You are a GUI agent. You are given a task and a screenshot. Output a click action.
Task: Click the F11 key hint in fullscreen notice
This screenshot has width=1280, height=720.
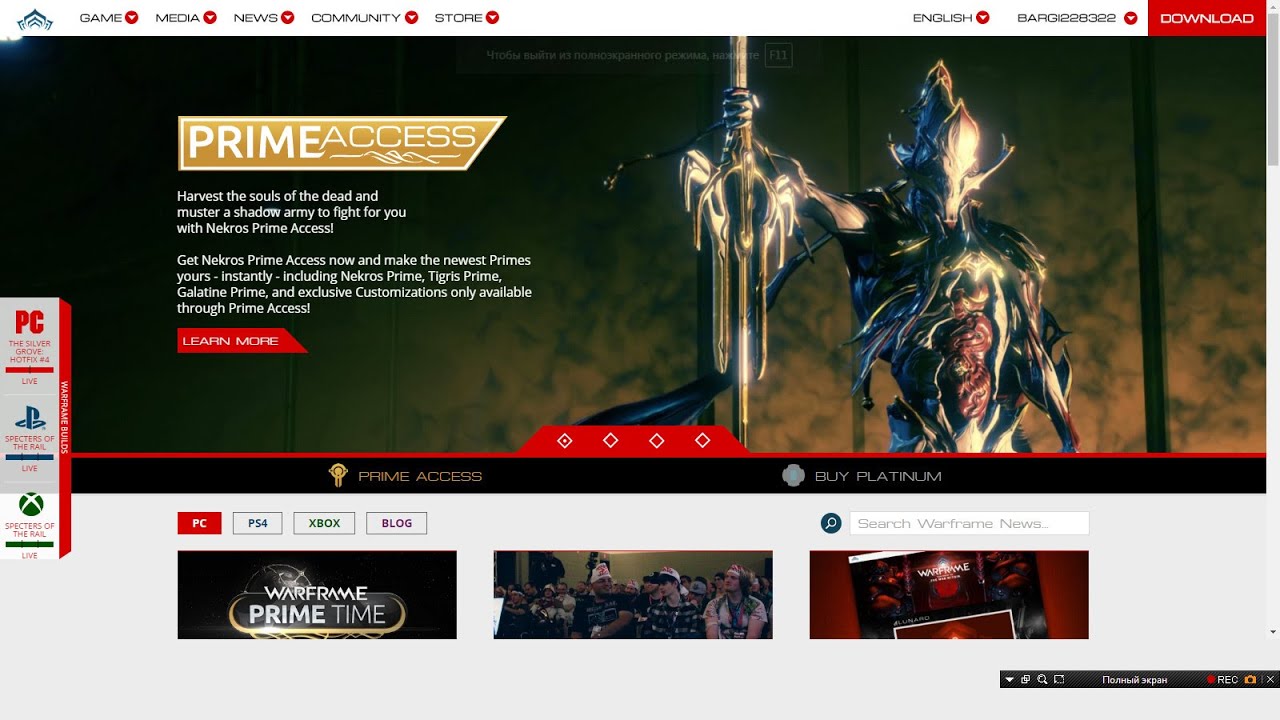pos(779,55)
